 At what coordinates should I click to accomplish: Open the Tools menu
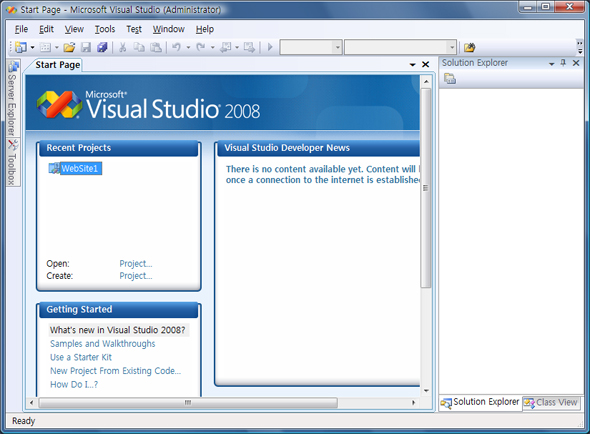click(x=105, y=29)
